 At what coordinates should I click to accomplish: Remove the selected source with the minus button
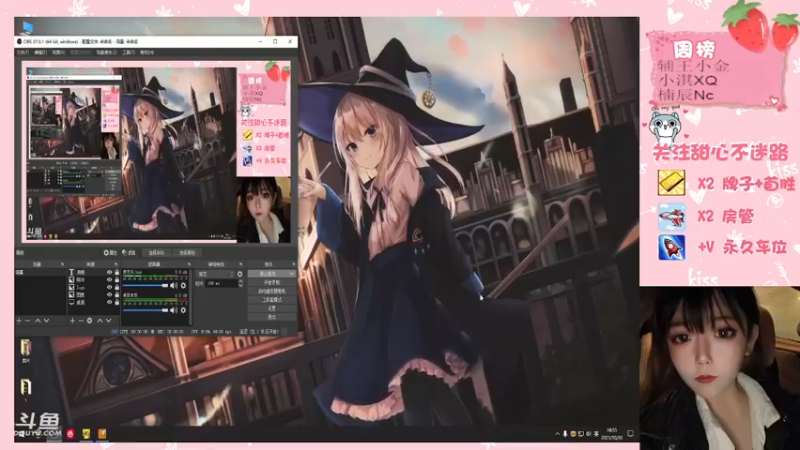[x=81, y=320]
